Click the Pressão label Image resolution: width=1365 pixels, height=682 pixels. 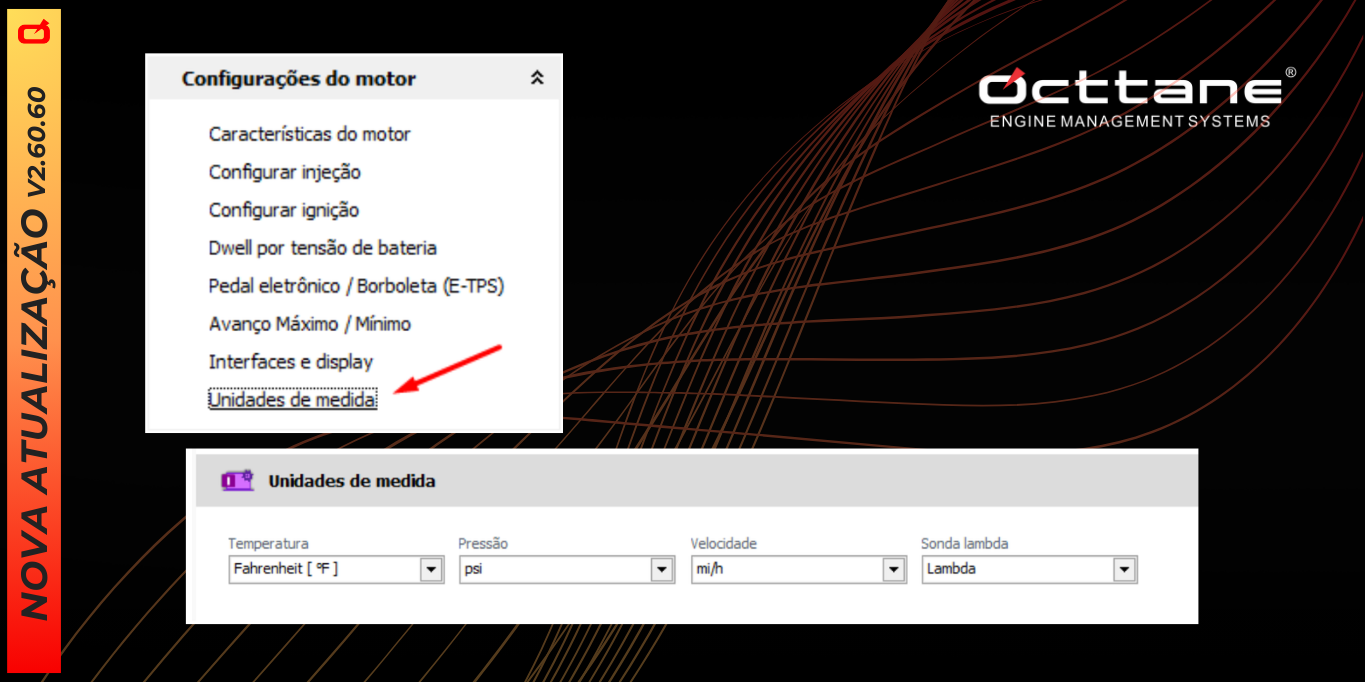click(x=484, y=544)
